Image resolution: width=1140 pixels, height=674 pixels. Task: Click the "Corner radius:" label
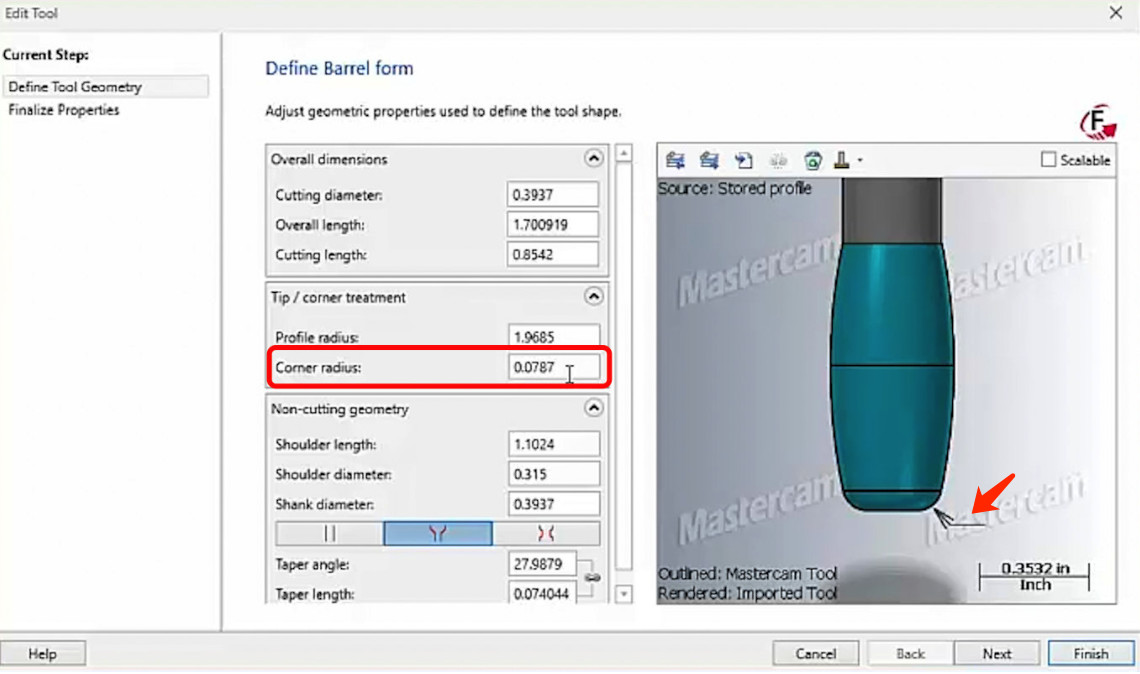click(x=318, y=368)
